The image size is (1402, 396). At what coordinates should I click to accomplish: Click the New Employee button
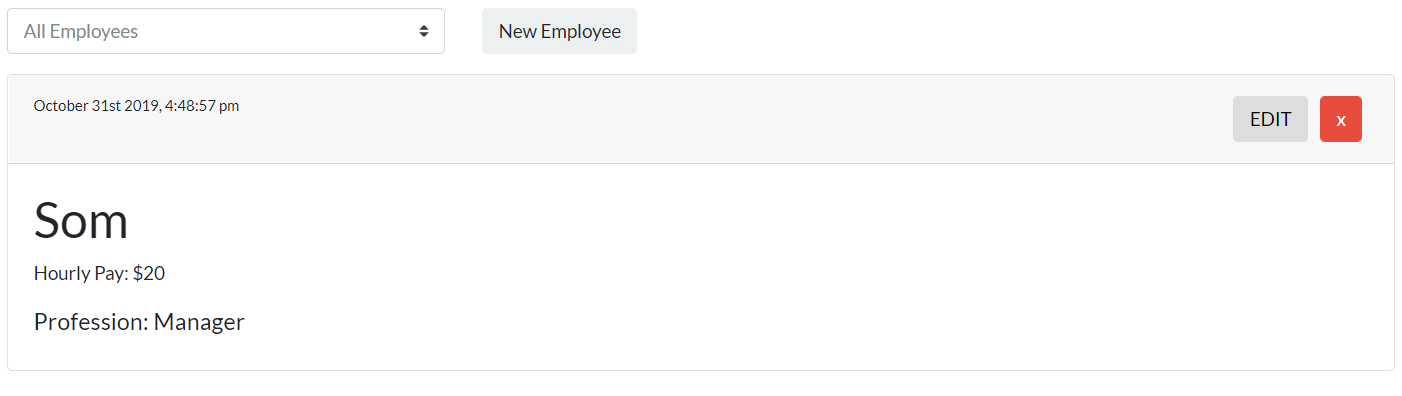[559, 31]
